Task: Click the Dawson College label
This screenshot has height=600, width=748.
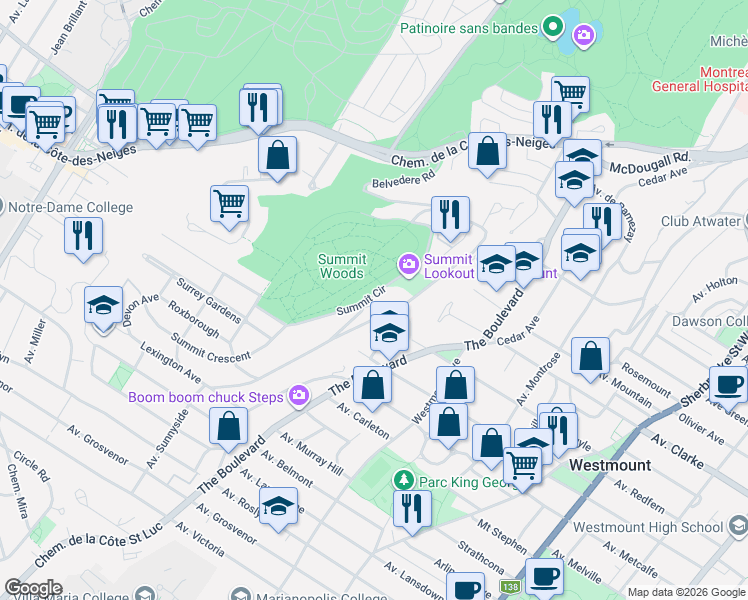Action: click(710, 321)
